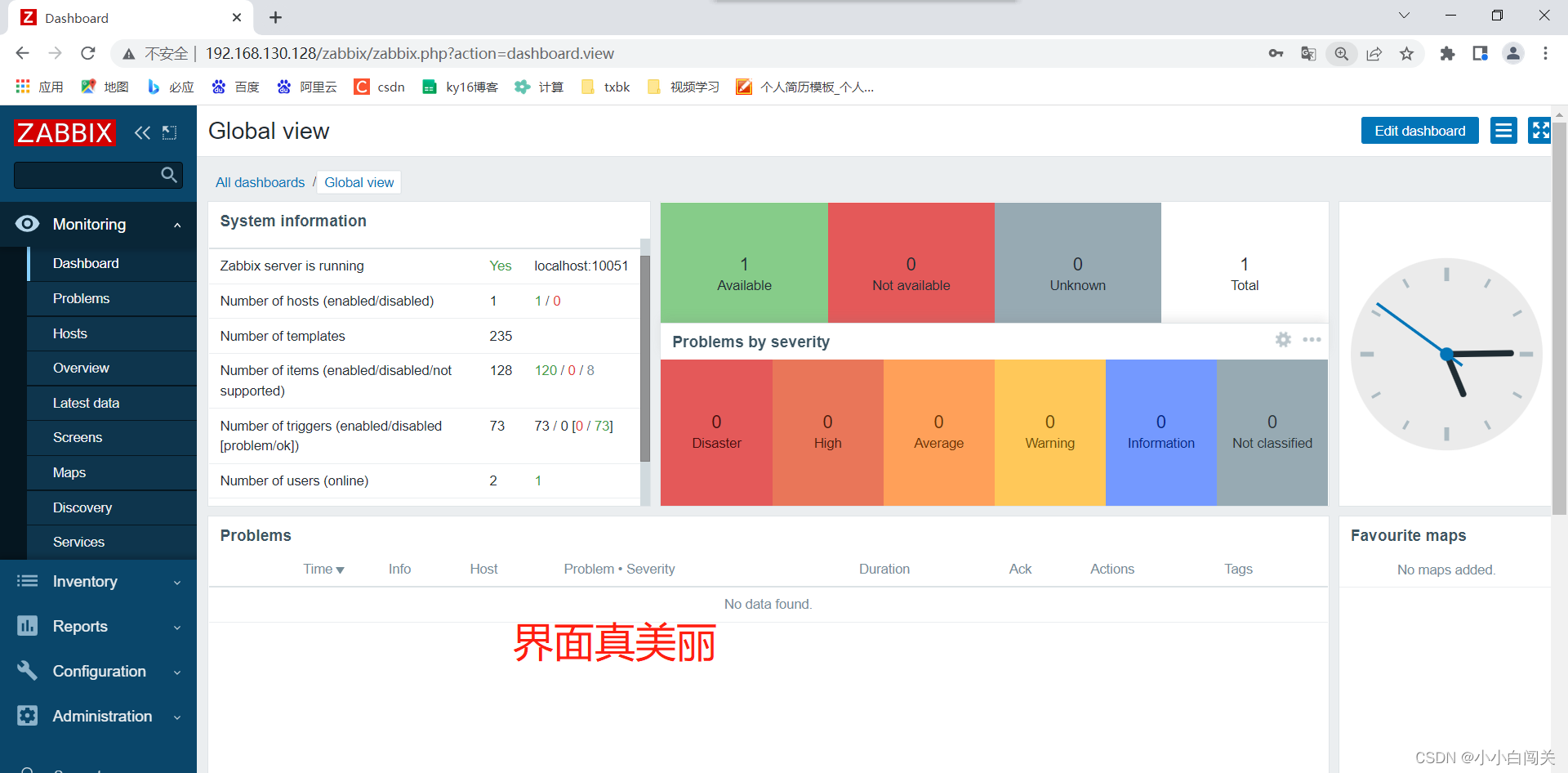Click the green Available hosts tile
The image size is (1568, 773).
pos(744,262)
